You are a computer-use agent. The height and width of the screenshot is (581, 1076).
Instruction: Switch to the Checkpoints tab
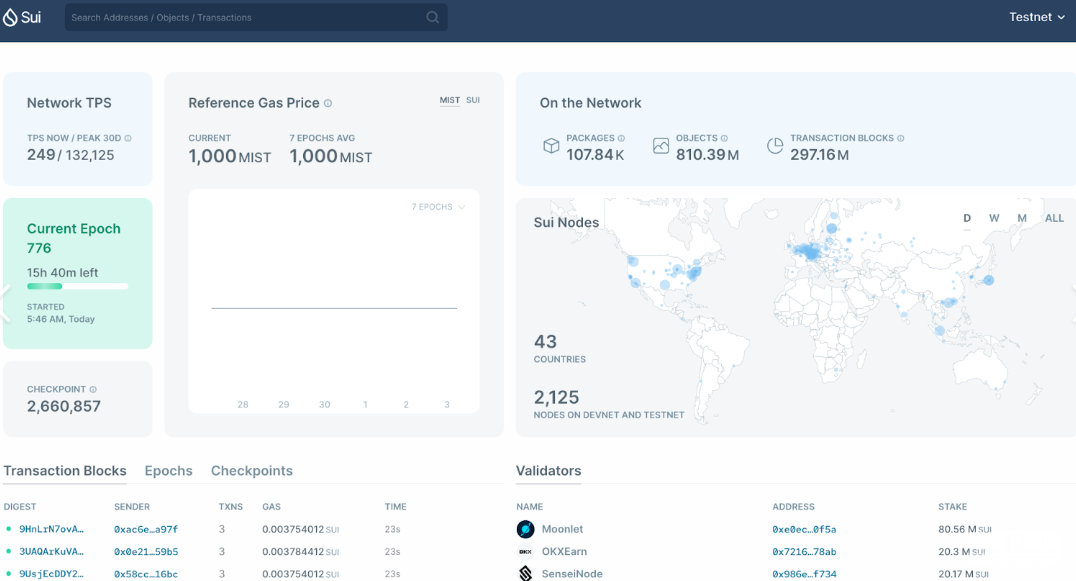point(251,471)
